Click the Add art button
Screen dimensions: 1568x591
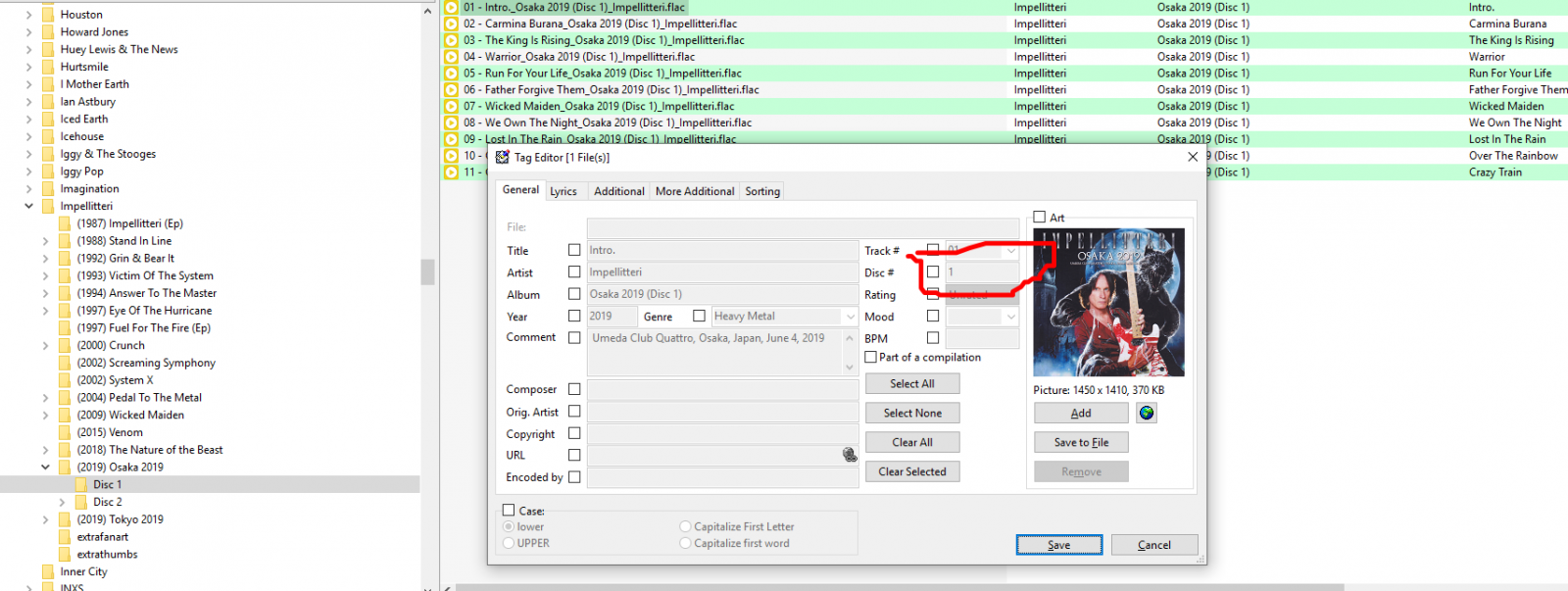pos(1081,414)
